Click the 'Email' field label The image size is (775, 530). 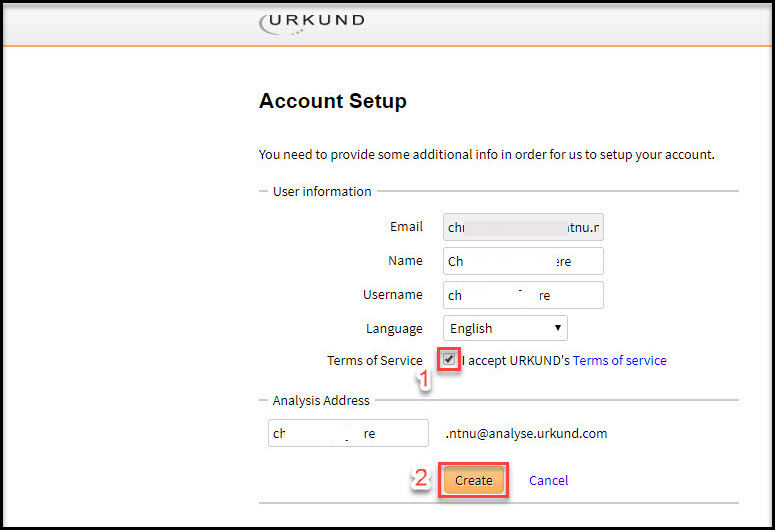click(x=406, y=226)
